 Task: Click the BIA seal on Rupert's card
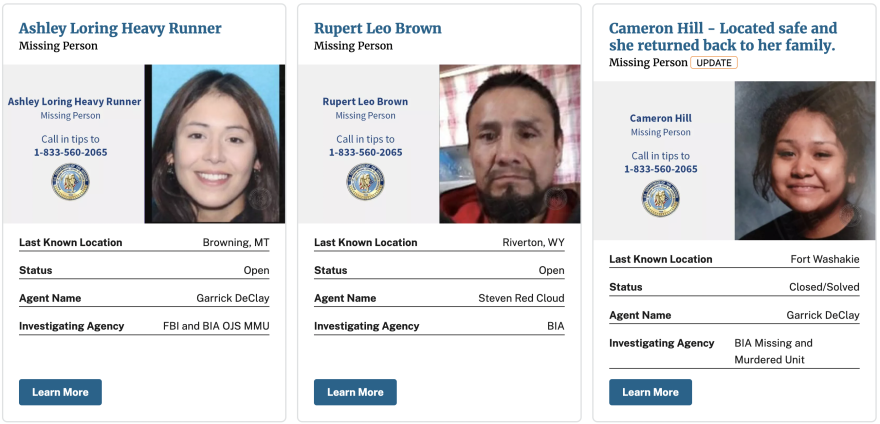coord(365,181)
